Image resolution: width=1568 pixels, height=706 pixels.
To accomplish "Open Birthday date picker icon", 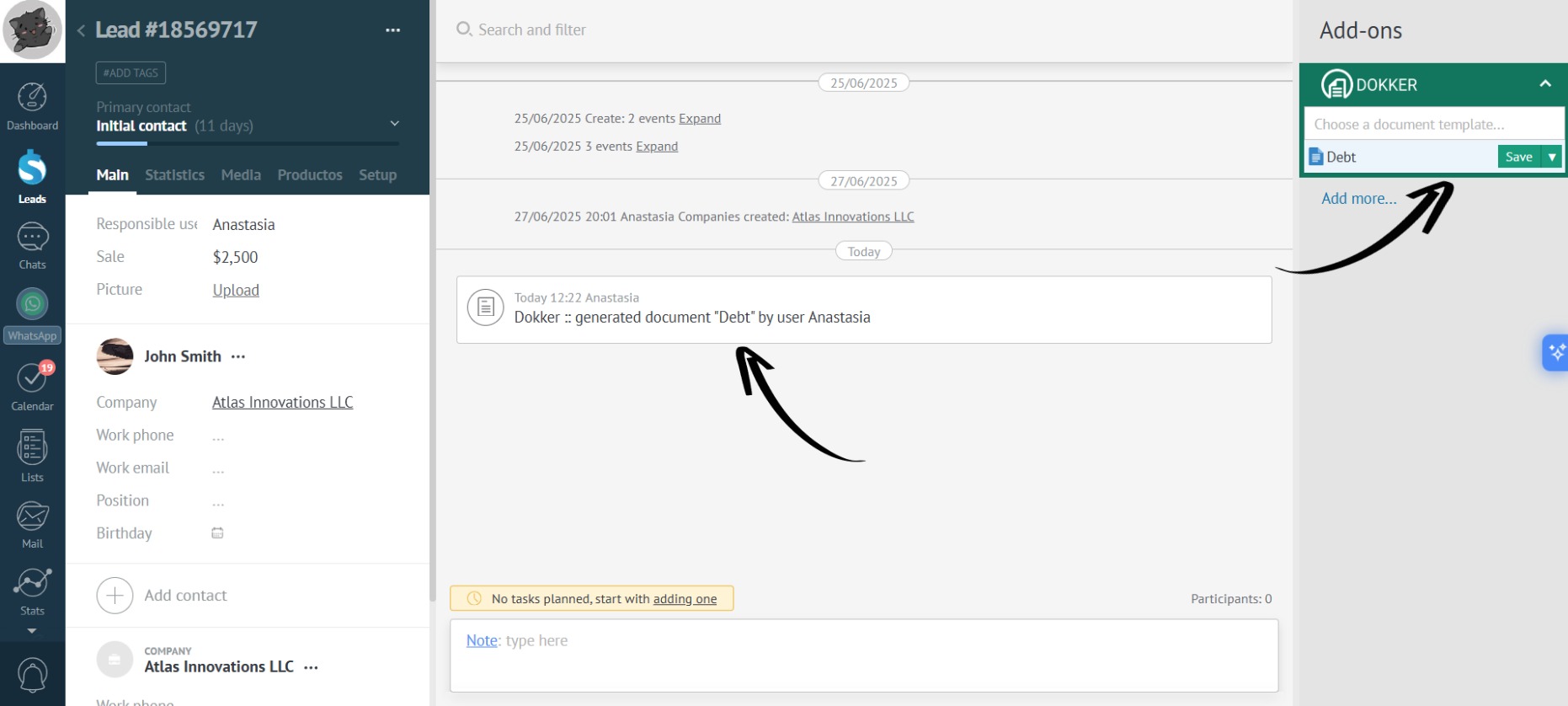I will (x=217, y=533).
